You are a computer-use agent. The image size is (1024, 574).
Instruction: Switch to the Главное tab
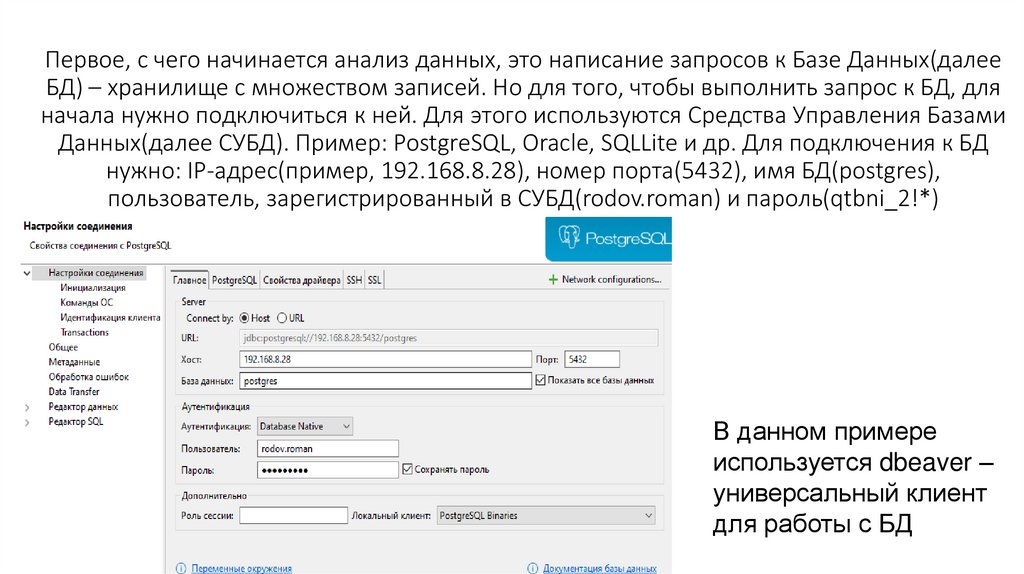(x=189, y=280)
